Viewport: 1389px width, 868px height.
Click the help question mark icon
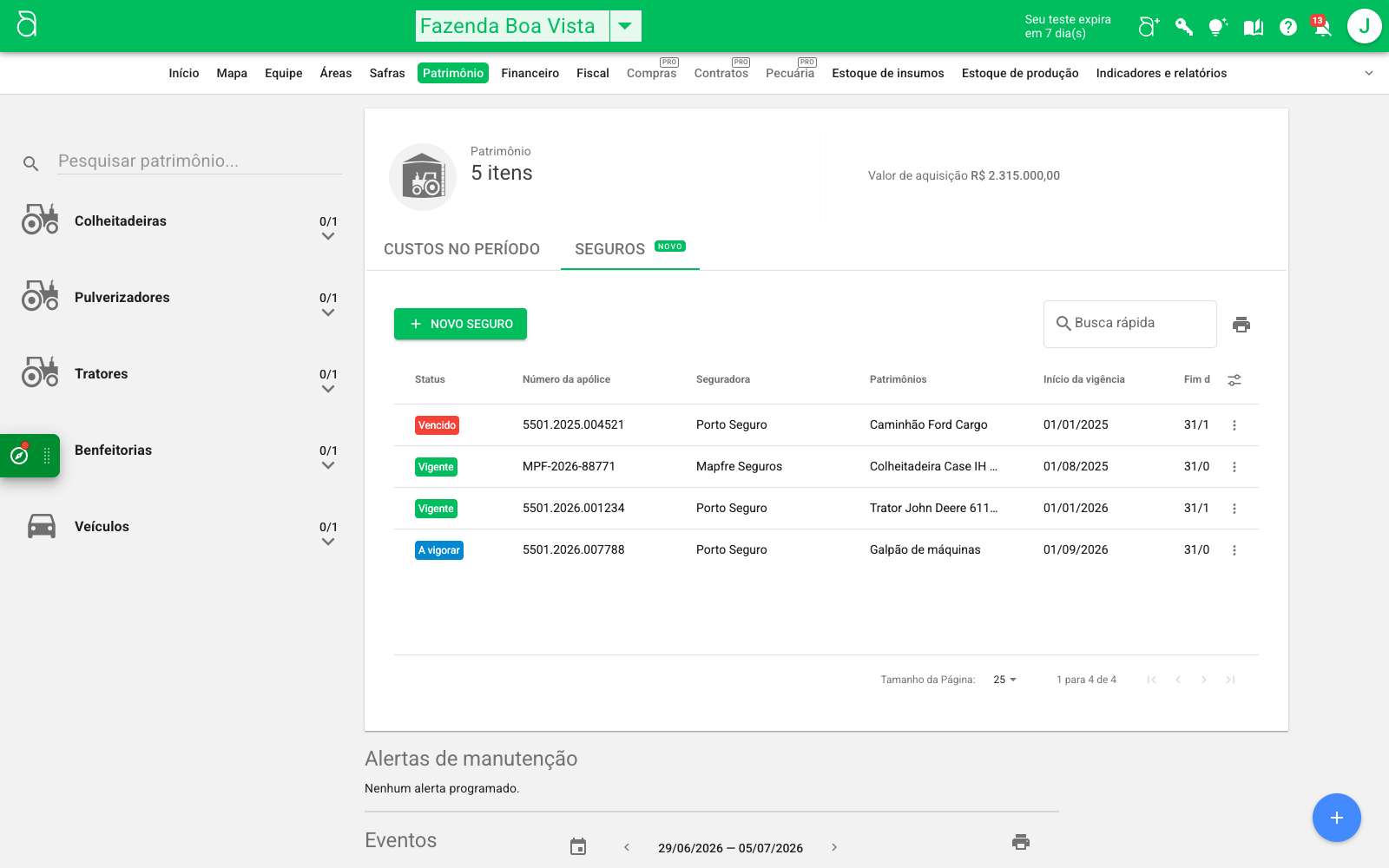pyautogui.click(x=1288, y=27)
